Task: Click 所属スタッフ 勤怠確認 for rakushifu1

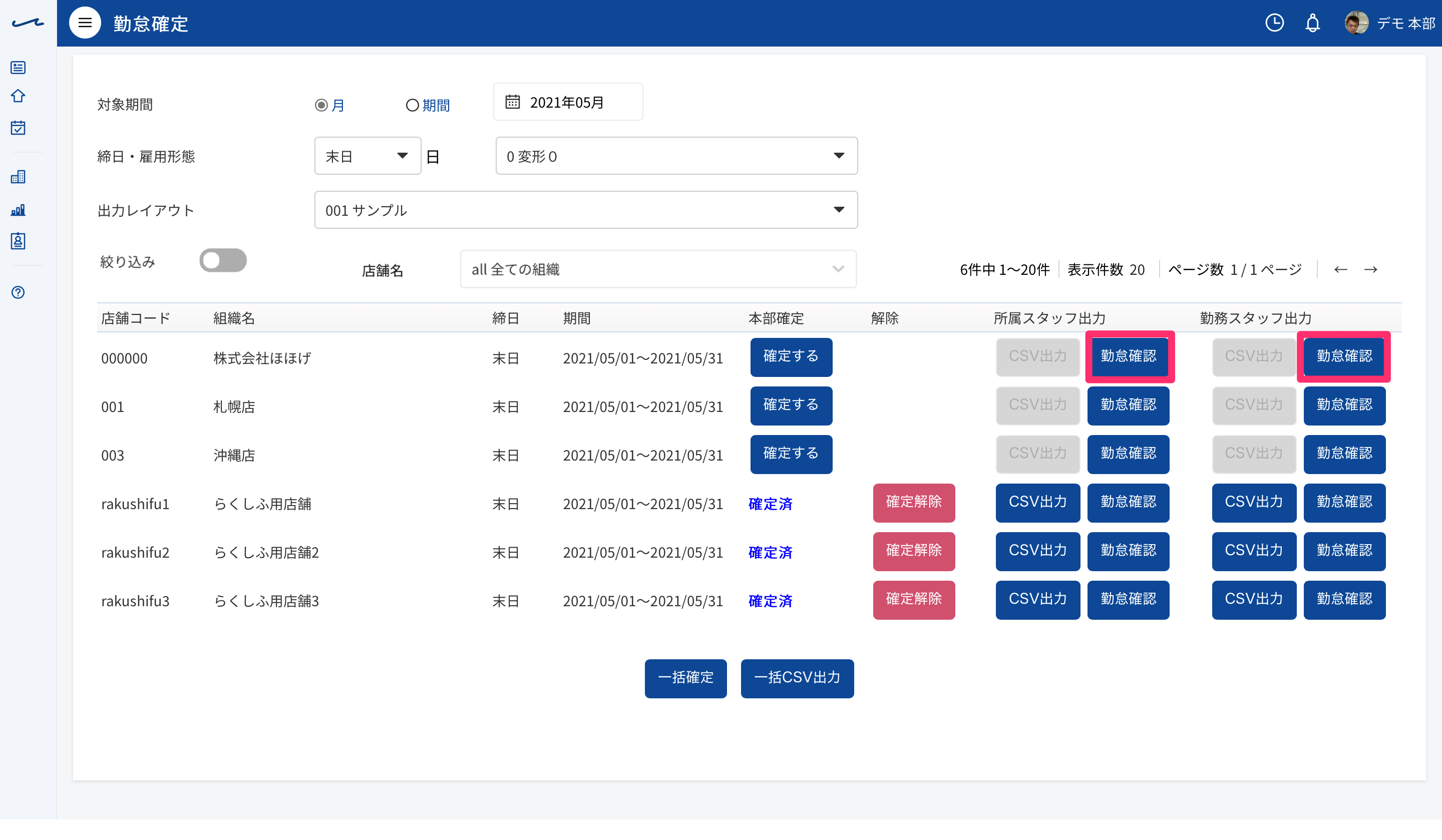Action: point(1129,503)
